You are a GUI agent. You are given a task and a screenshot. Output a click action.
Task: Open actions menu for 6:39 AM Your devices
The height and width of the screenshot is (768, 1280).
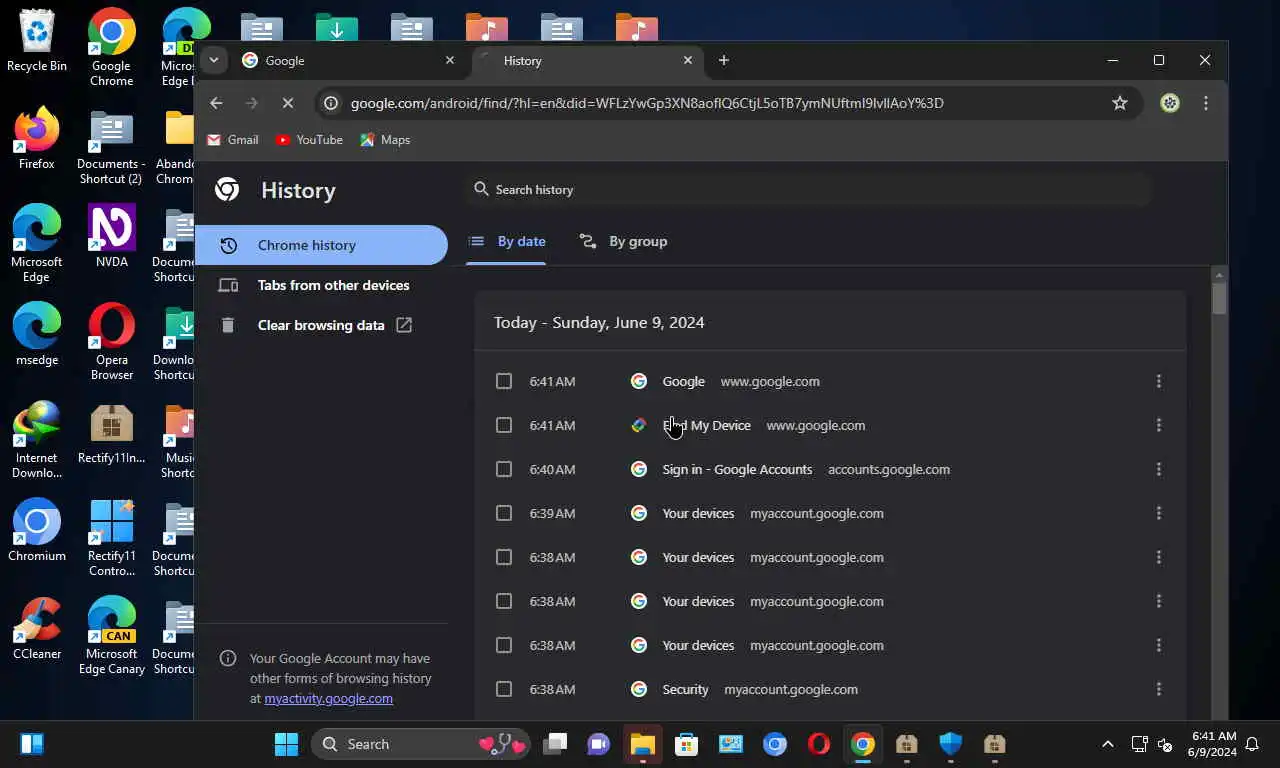(1159, 513)
